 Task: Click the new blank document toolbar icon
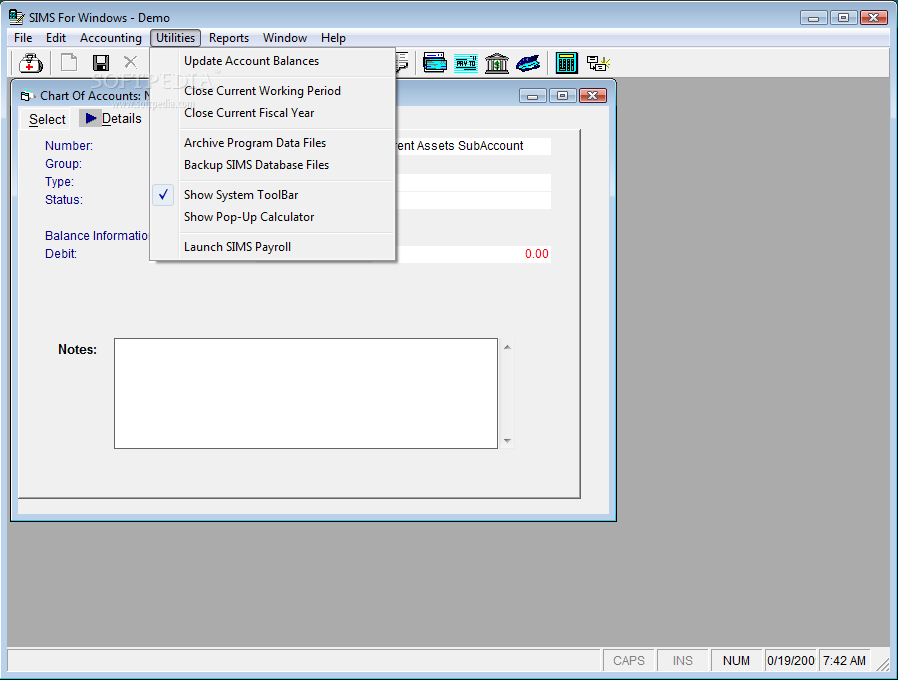pyautogui.click(x=69, y=62)
